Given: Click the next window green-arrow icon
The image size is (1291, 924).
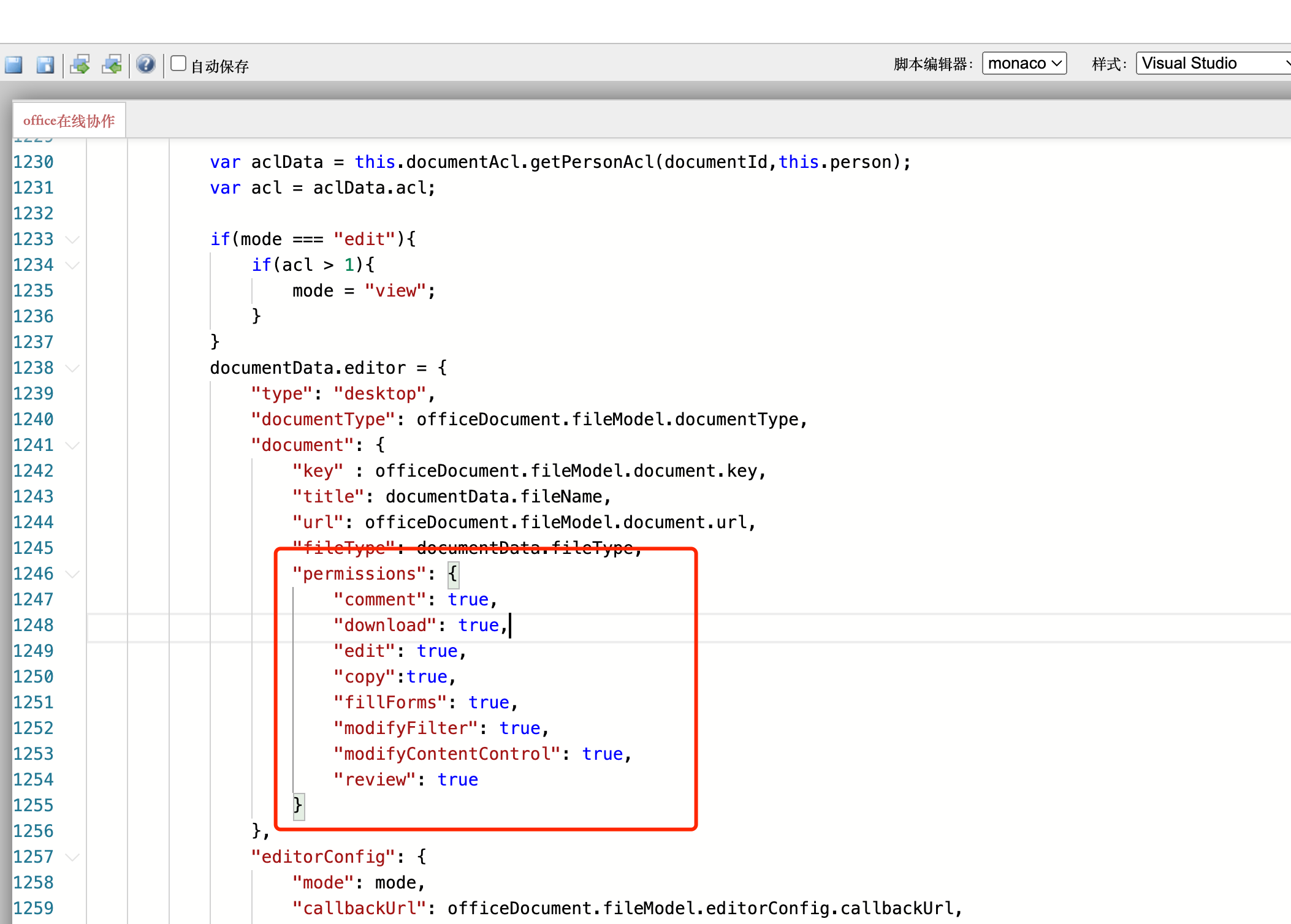Looking at the screenshot, I should coord(80,64).
